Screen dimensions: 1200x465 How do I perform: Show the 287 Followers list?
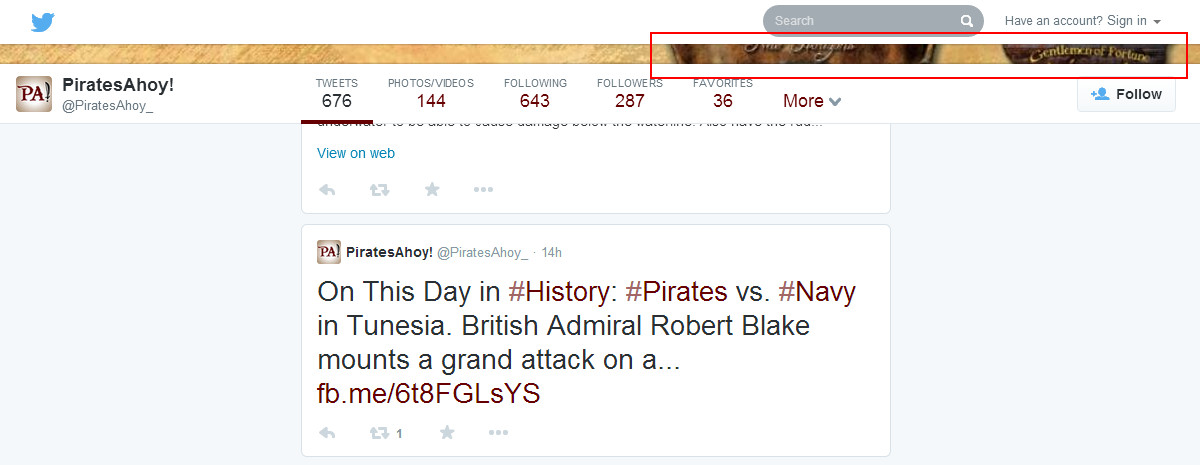click(629, 93)
